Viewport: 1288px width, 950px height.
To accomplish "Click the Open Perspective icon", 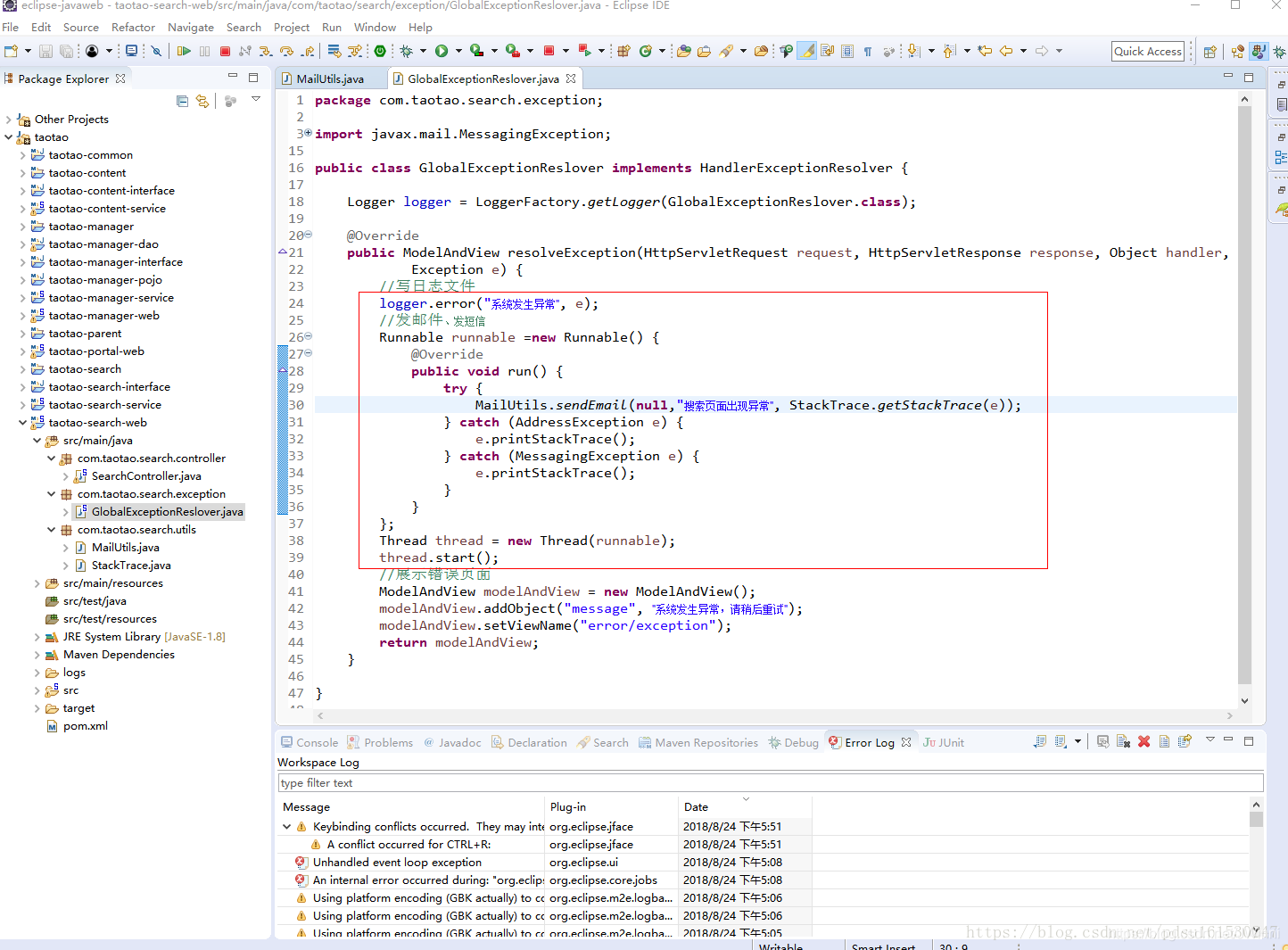I will [1210, 52].
